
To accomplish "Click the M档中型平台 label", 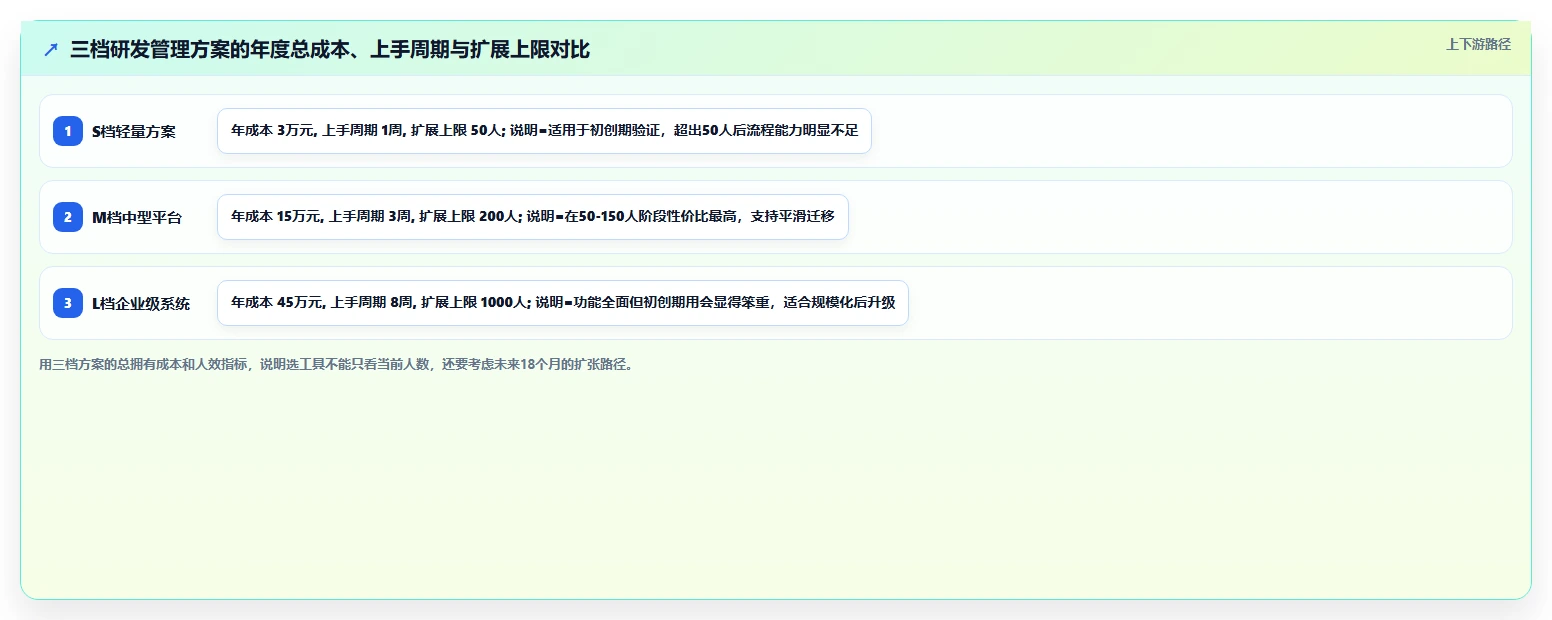I will pos(137,217).
